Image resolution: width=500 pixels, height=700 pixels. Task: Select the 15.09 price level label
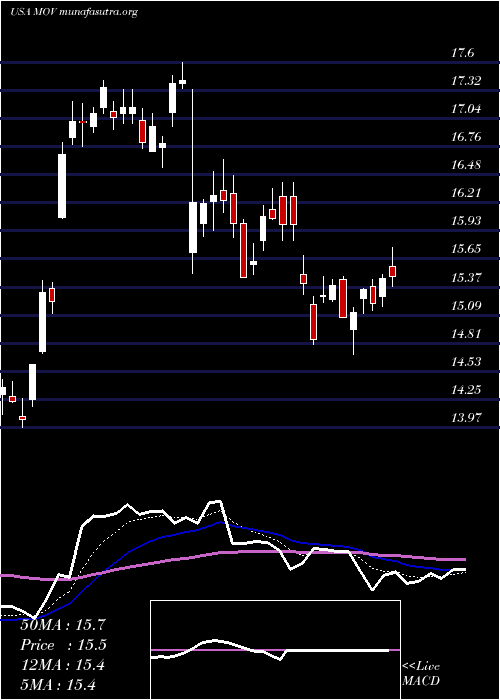466,306
